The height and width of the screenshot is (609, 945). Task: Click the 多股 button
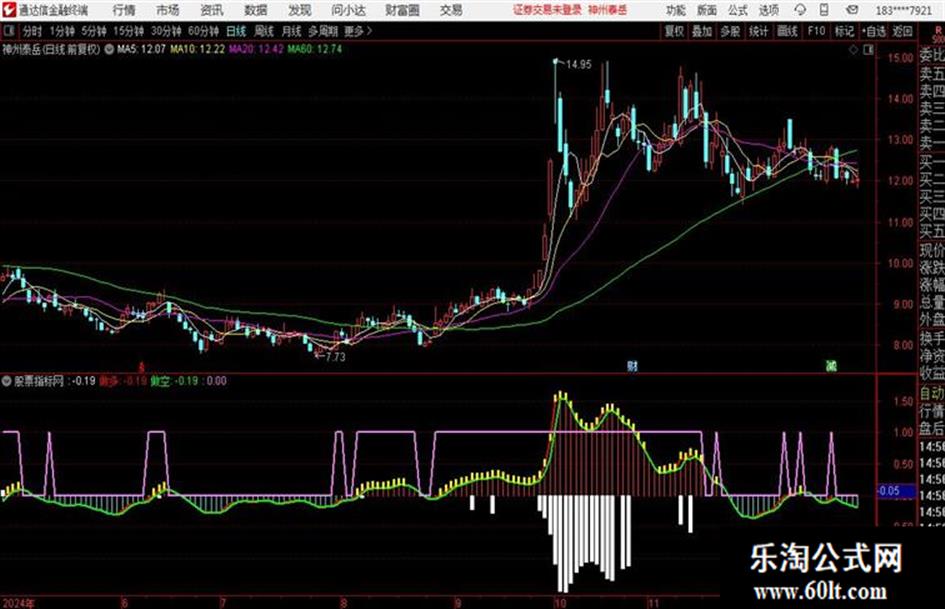730,31
